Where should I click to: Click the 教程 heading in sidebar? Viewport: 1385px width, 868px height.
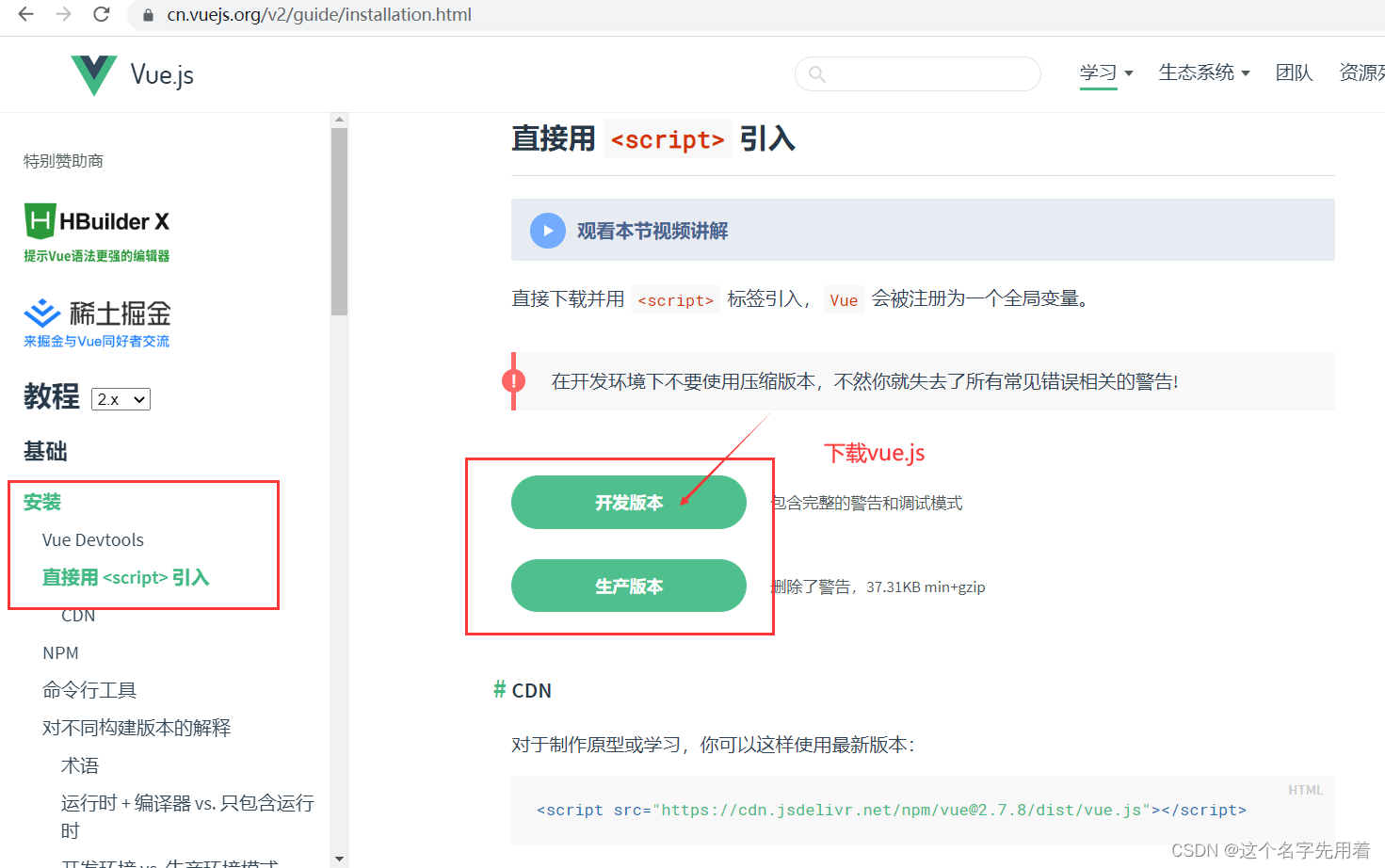point(52,396)
